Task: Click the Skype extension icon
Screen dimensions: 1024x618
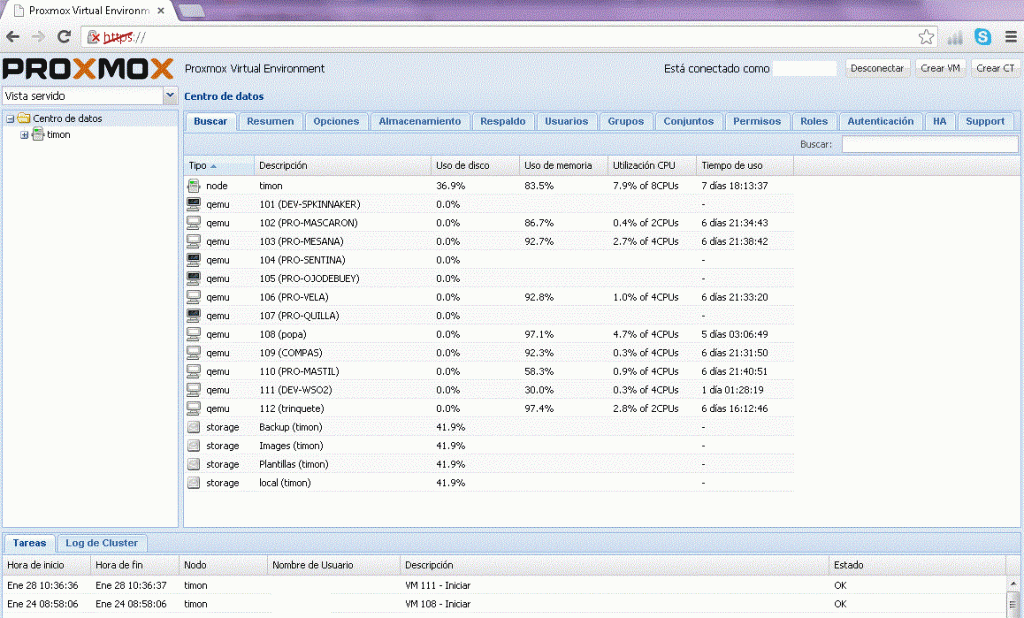Action: tap(982, 37)
